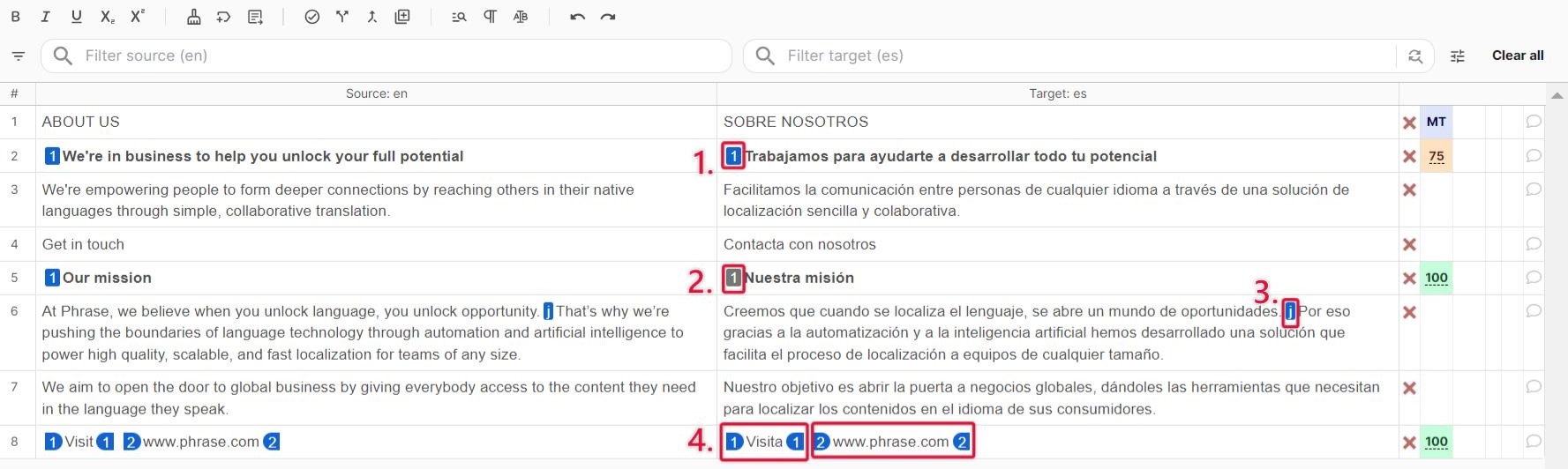Toggle confirmation X for segment 2
The width and height of the screenshot is (1568, 469).
(1409, 156)
